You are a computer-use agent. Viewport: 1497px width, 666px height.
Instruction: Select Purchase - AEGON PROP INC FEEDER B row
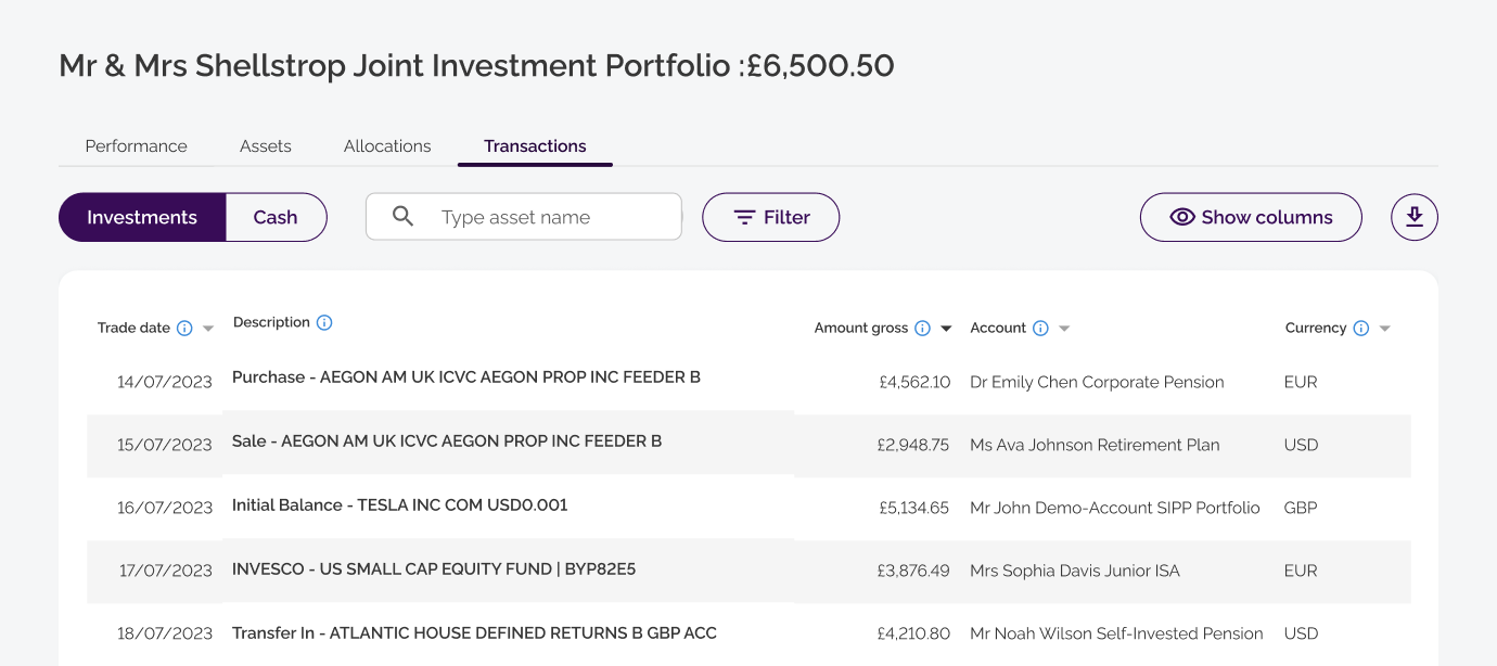(x=749, y=381)
